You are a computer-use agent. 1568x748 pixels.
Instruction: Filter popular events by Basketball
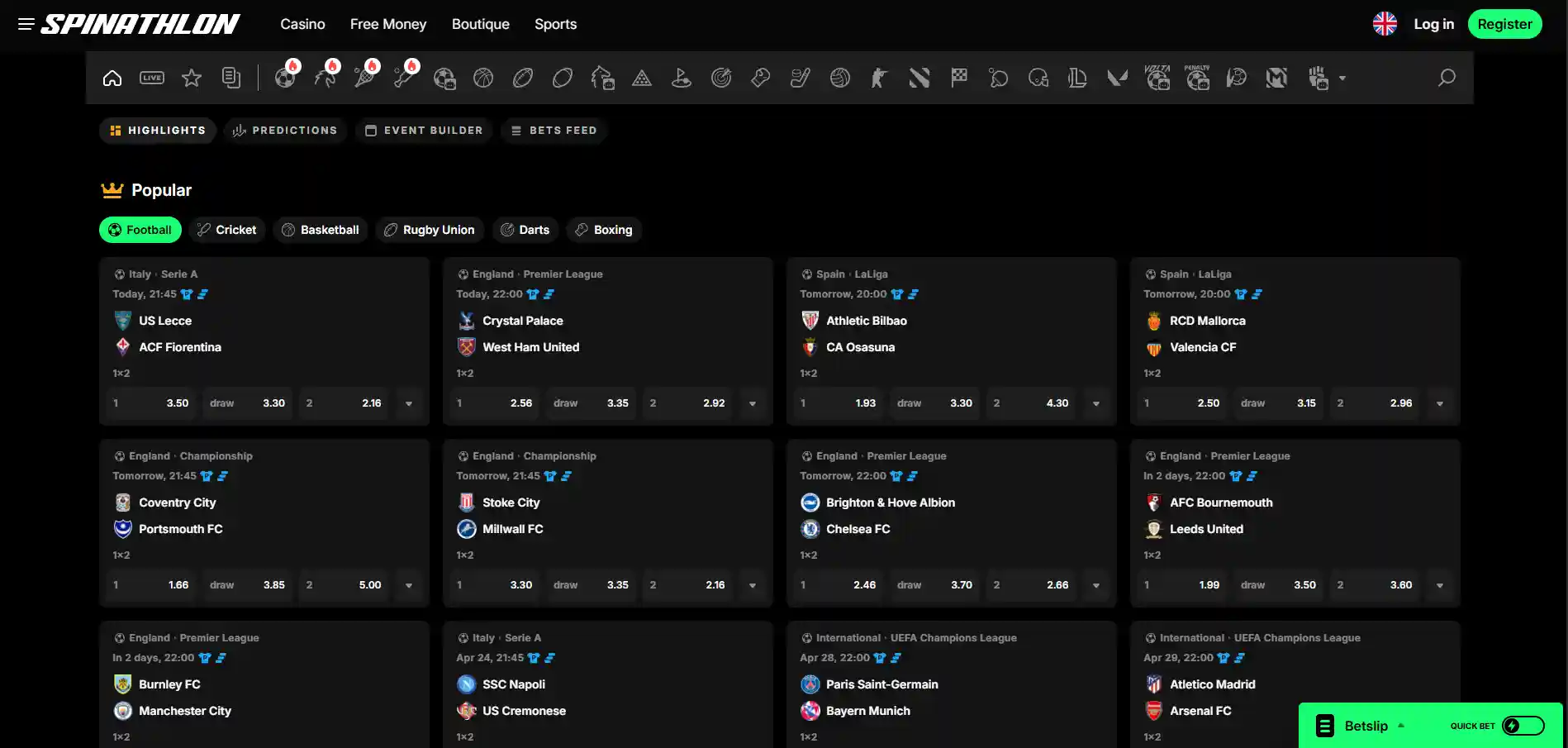point(321,230)
